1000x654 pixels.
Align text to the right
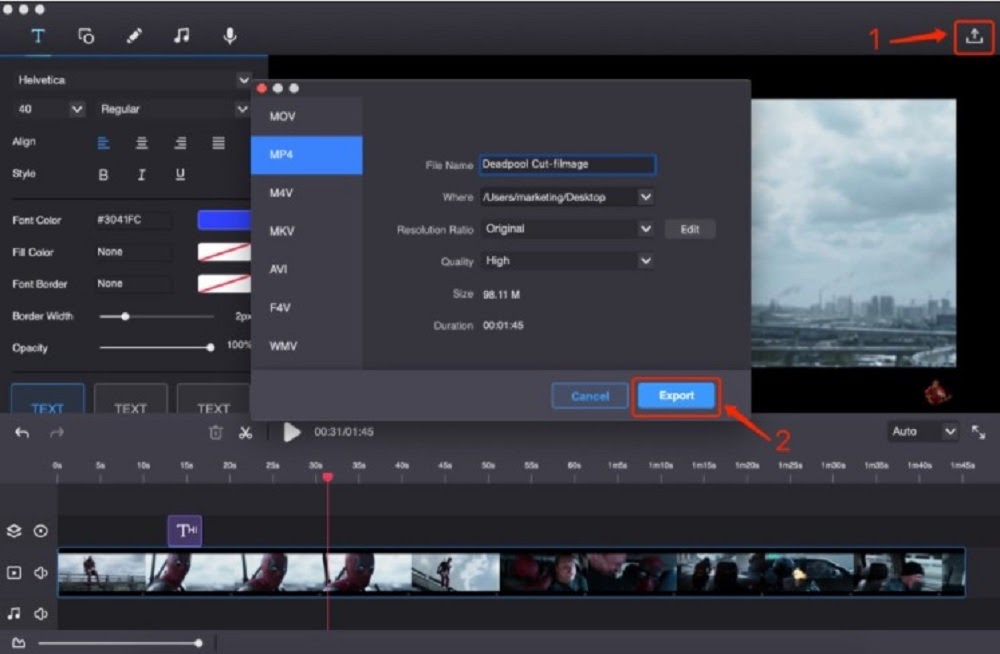[180, 142]
